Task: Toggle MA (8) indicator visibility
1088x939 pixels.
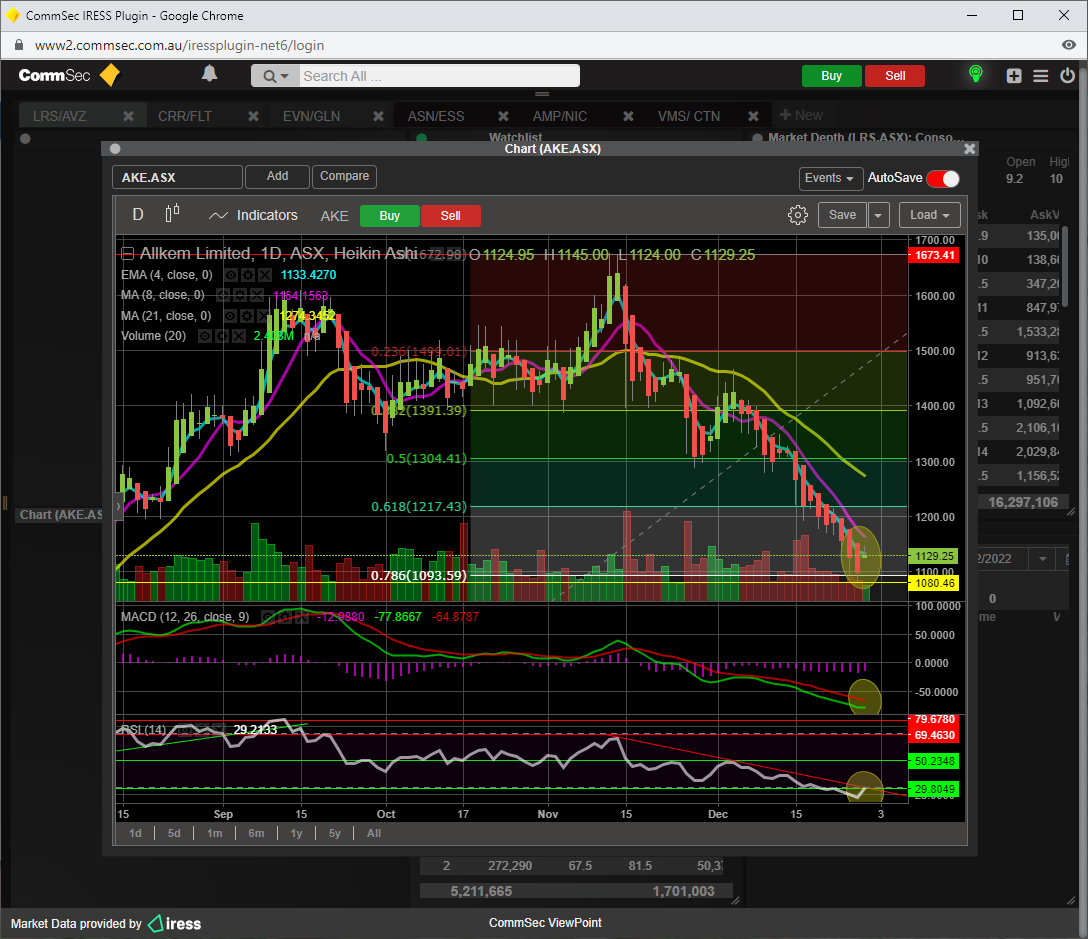Action: pyautogui.click(x=223, y=296)
